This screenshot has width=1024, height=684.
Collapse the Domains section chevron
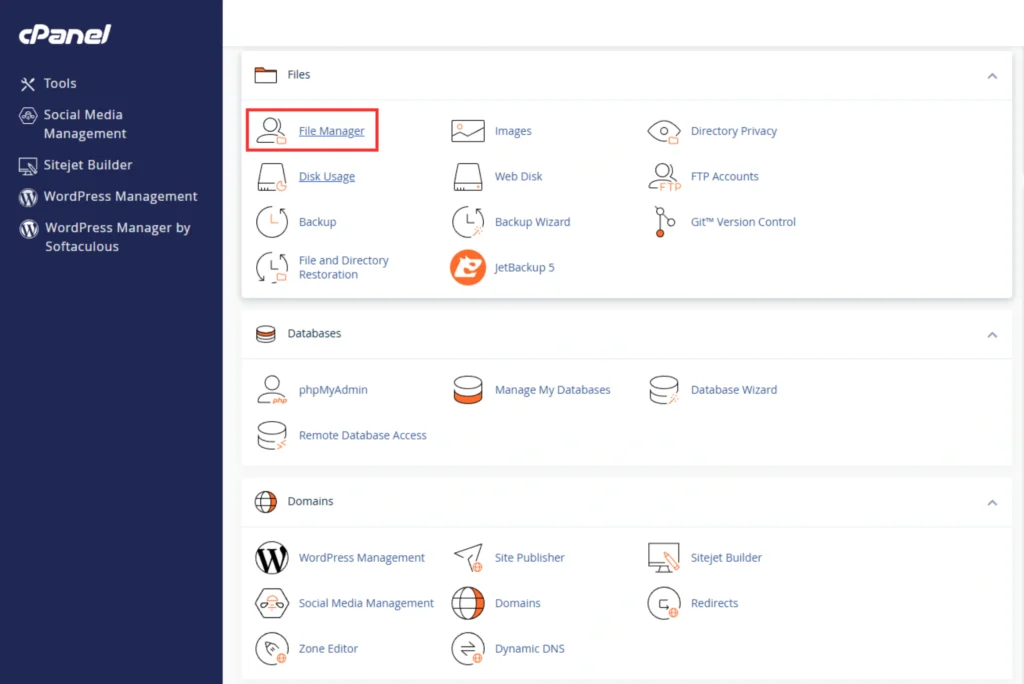pos(992,502)
